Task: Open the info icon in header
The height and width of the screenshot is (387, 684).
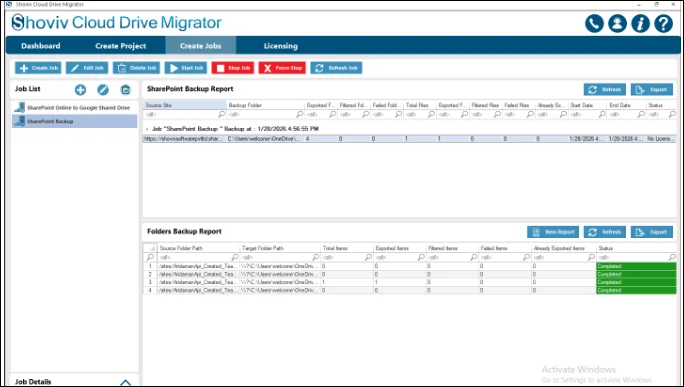Action: (x=640, y=24)
